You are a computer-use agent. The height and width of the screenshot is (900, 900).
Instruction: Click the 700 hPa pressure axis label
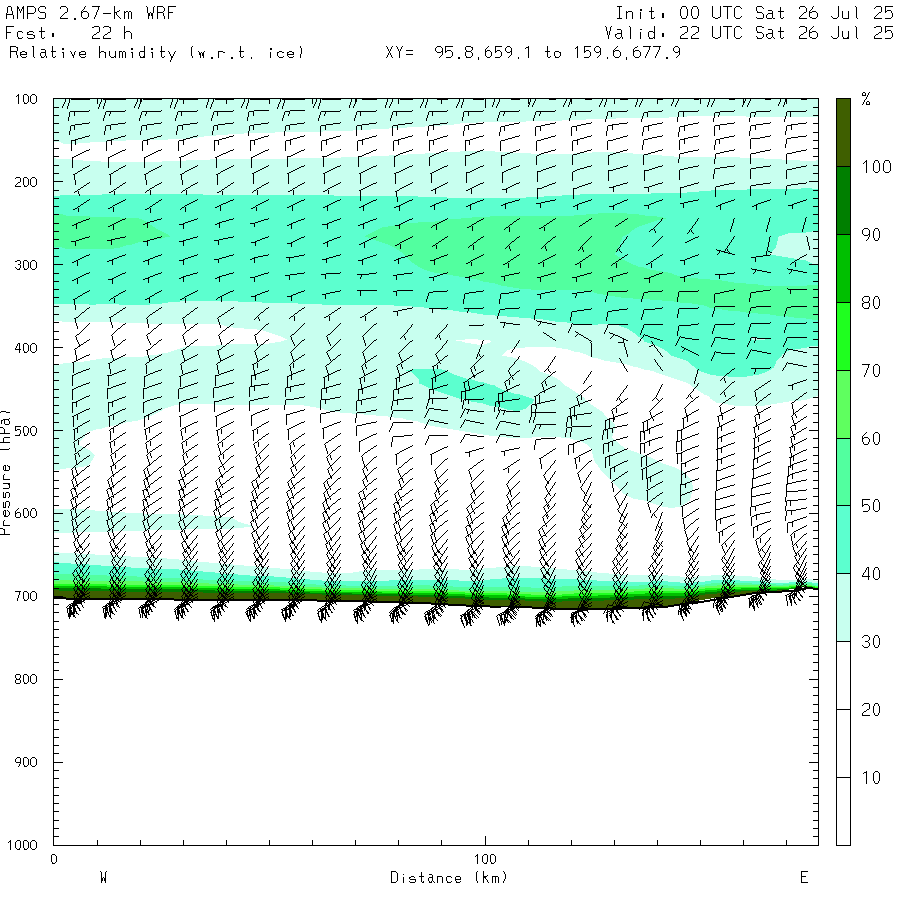point(26,597)
